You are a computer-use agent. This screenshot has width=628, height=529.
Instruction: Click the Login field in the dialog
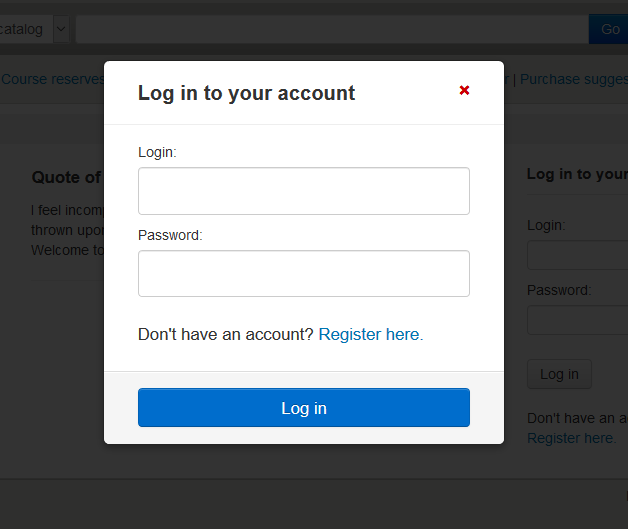point(303,191)
